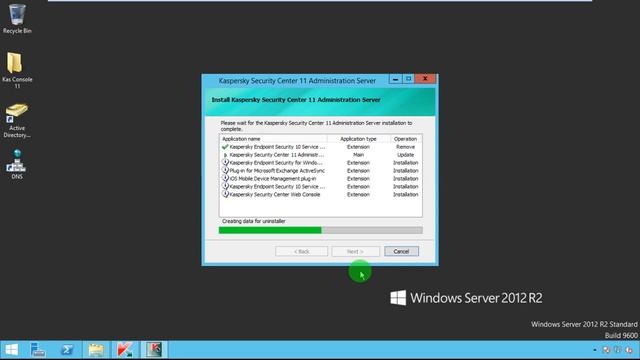
Task: Minimize the Kaspersky installer window
Action: 395,79
